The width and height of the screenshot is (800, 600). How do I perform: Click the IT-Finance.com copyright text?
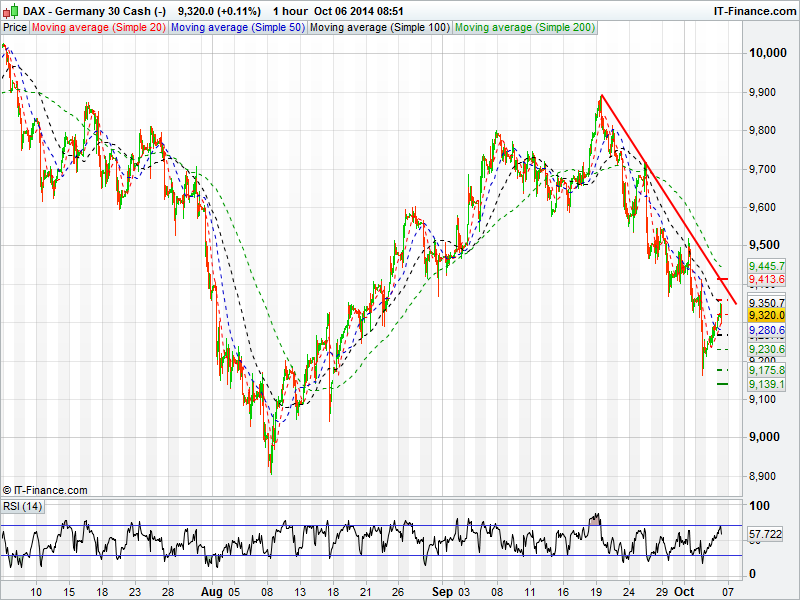tap(45, 490)
